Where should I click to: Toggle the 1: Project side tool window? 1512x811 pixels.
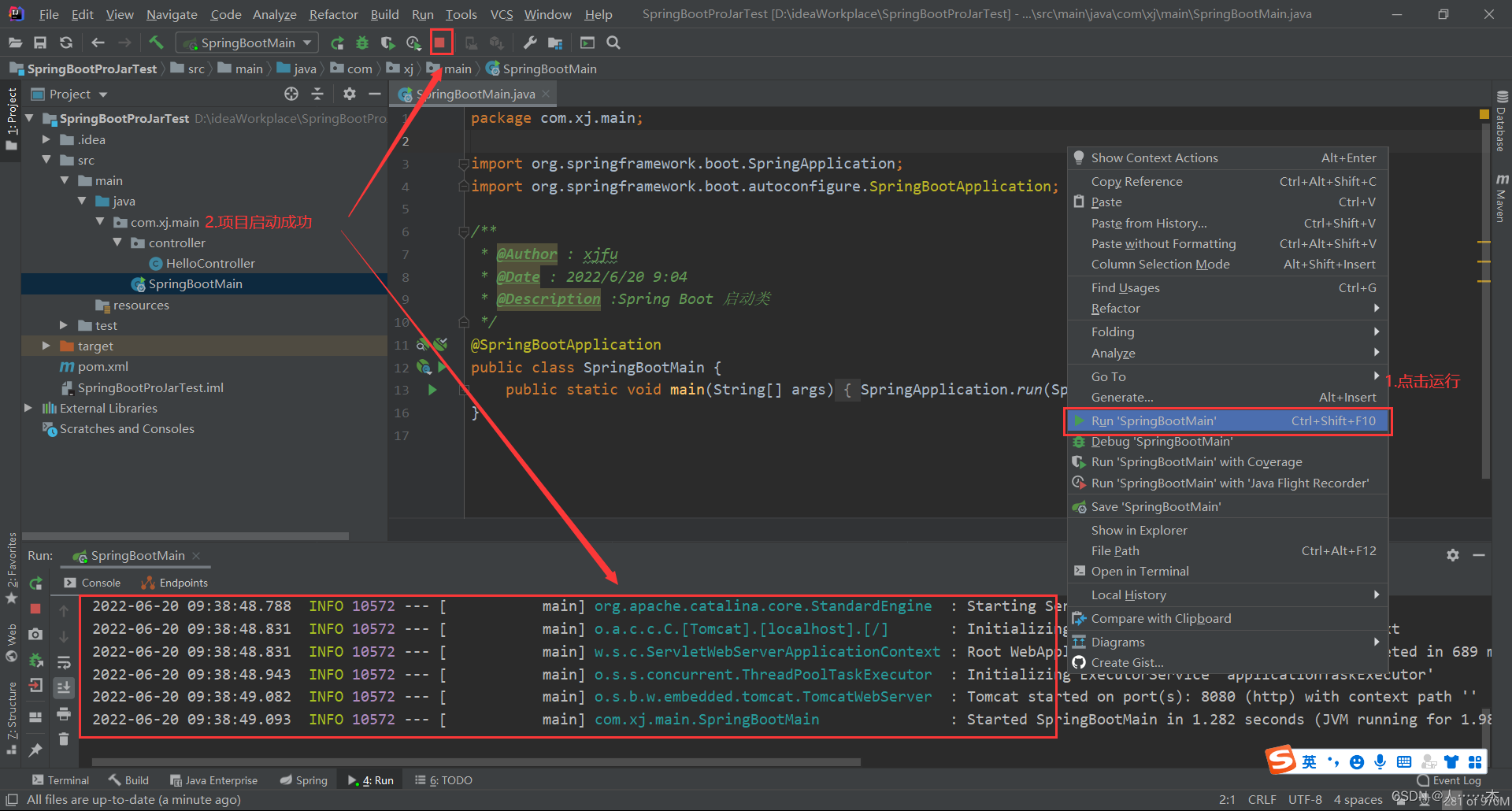tap(11, 118)
